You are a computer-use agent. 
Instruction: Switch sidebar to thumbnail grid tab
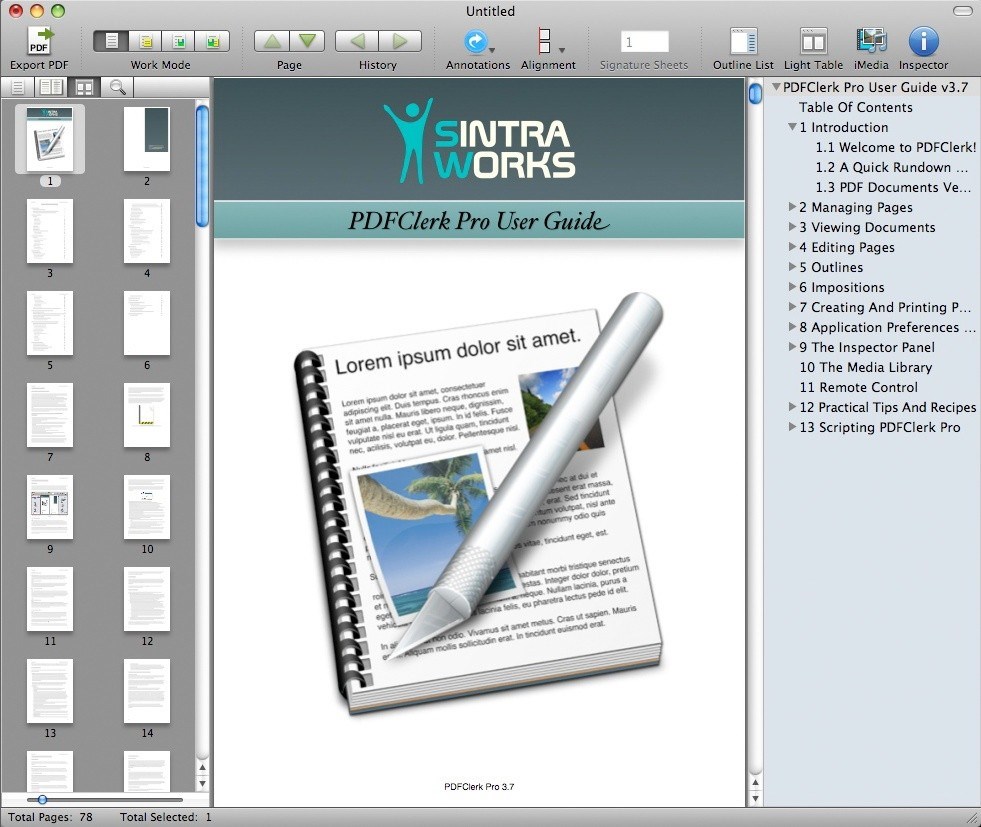click(x=84, y=87)
